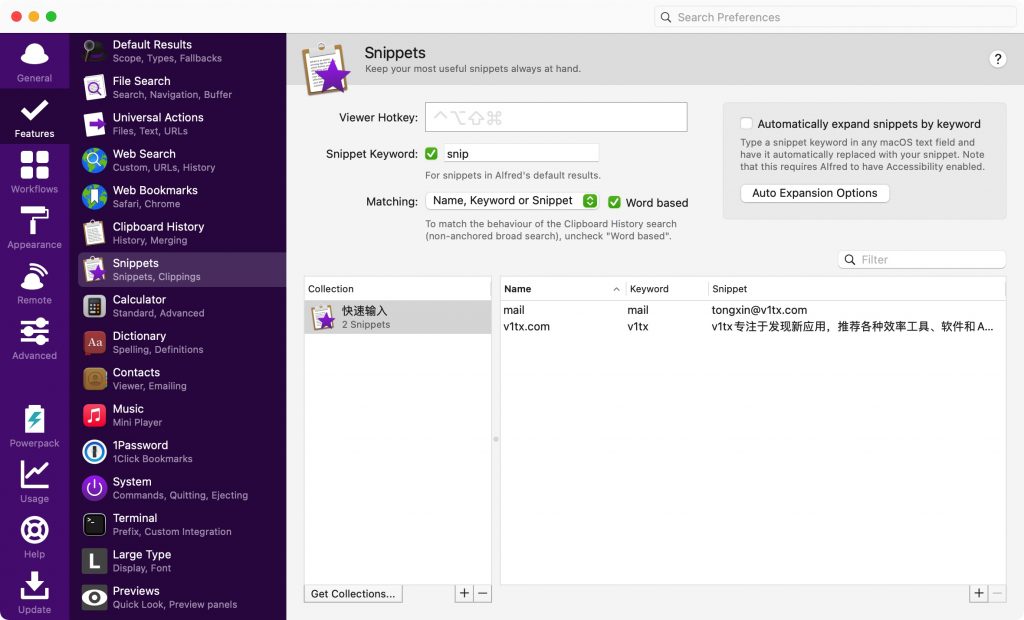Open the General preferences tab

[x=34, y=63]
